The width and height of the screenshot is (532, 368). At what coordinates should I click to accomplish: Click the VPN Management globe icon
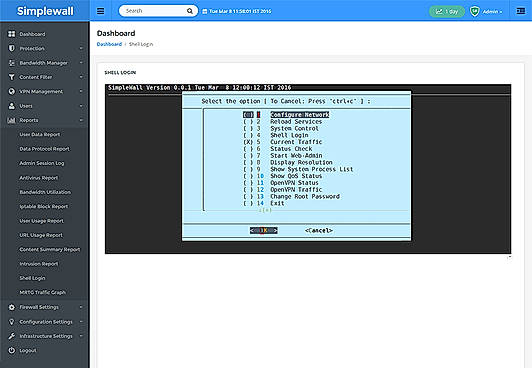pos(12,91)
